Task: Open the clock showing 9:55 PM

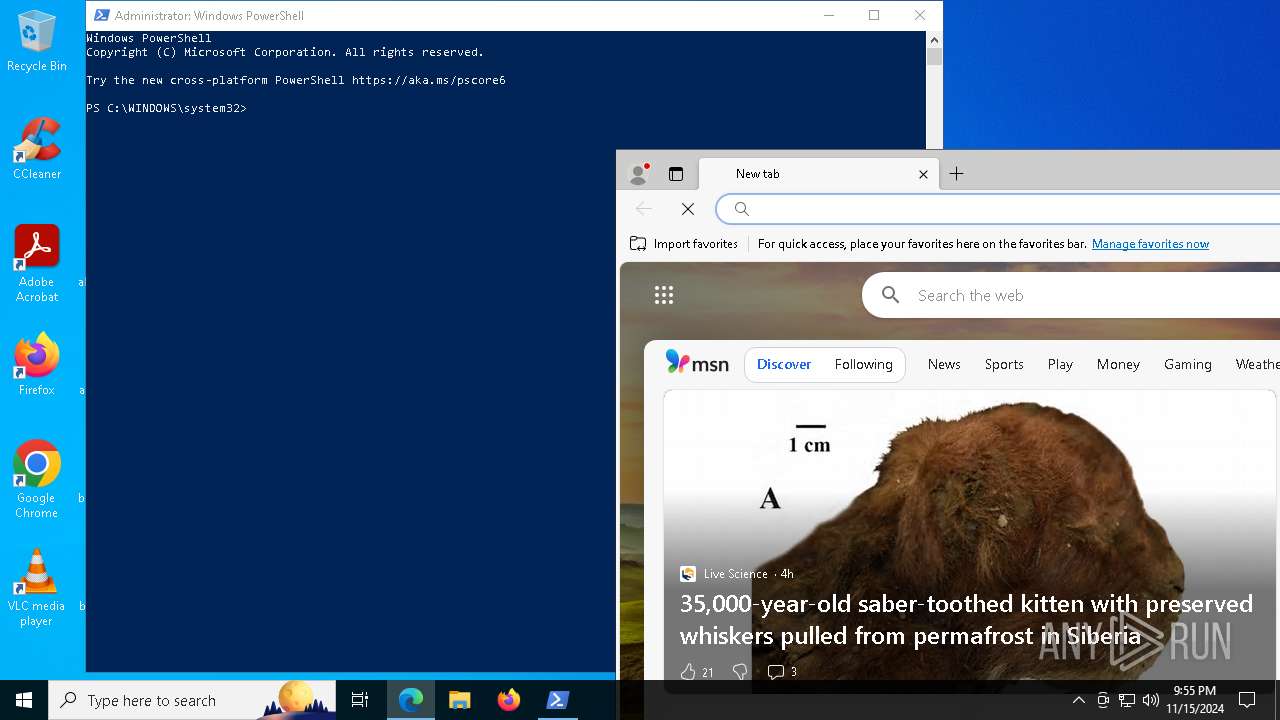Action: click(x=1194, y=700)
